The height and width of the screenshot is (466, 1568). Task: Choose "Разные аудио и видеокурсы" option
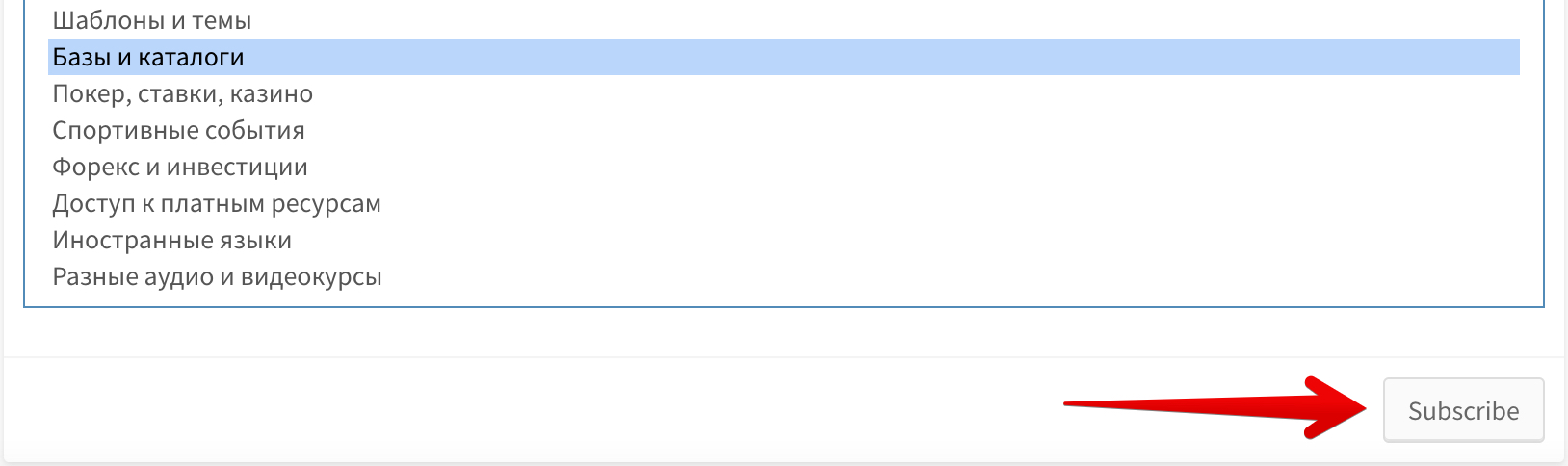[x=217, y=276]
